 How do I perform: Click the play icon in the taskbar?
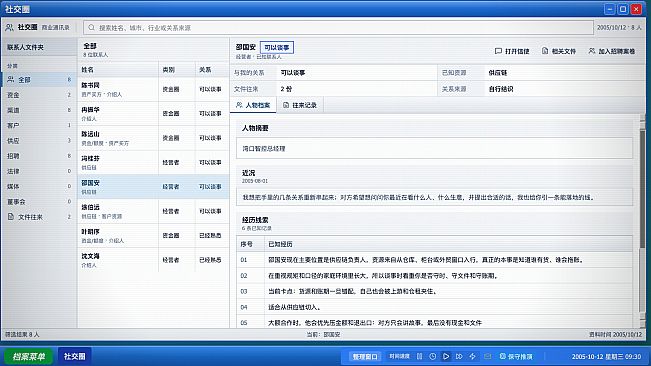[446, 356]
